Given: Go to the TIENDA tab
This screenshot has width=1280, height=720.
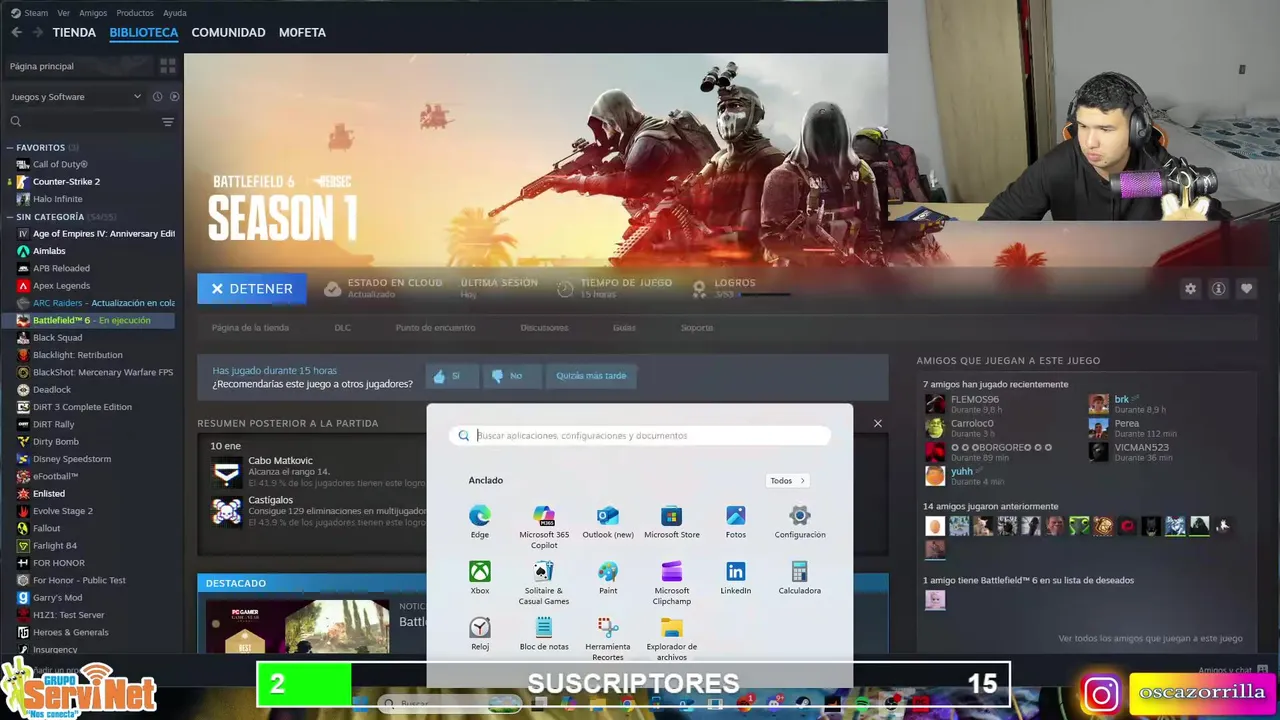Looking at the screenshot, I should pyautogui.click(x=74, y=32).
